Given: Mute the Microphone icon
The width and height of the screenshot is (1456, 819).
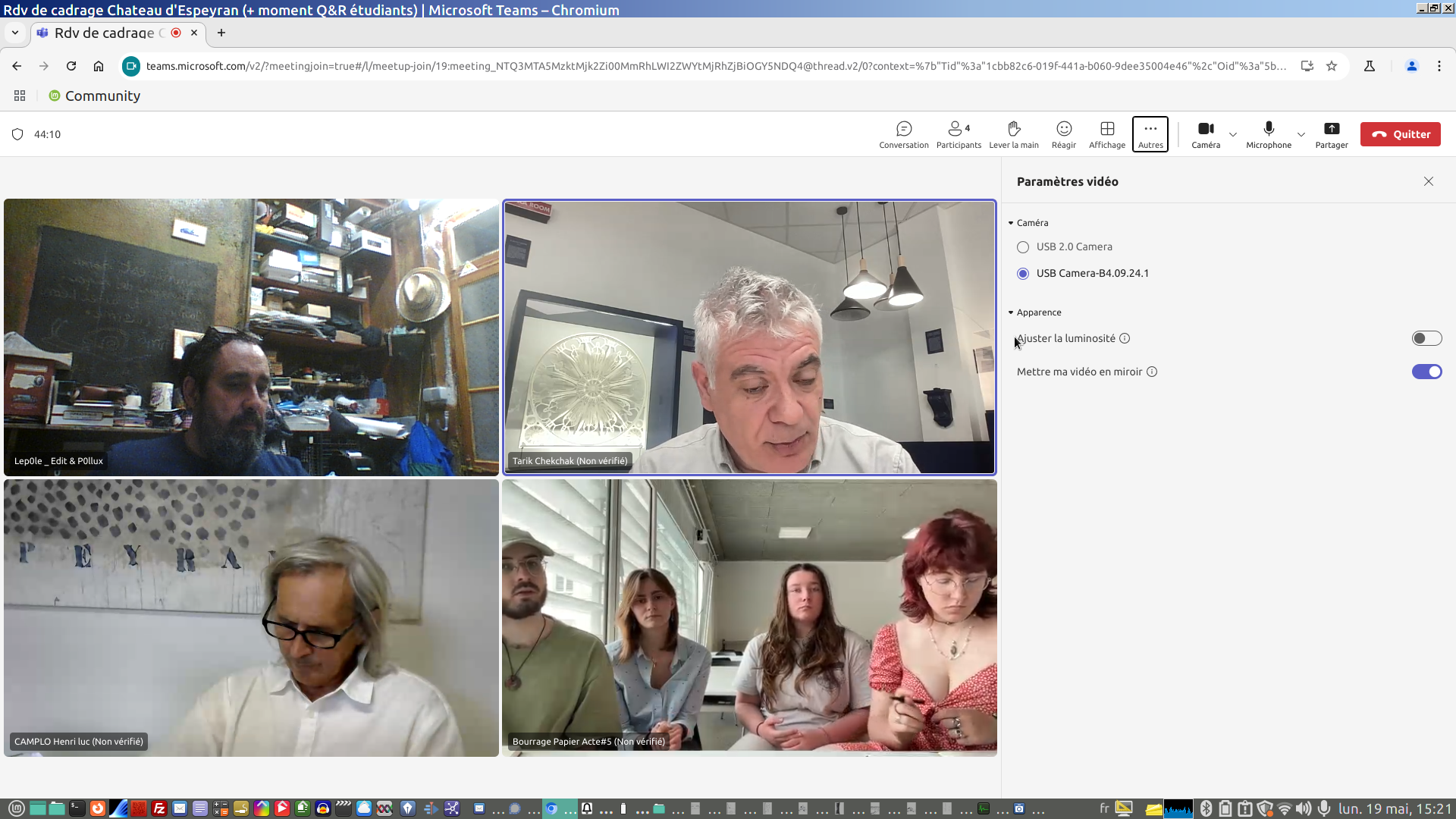Looking at the screenshot, I should click(1269, 134).
